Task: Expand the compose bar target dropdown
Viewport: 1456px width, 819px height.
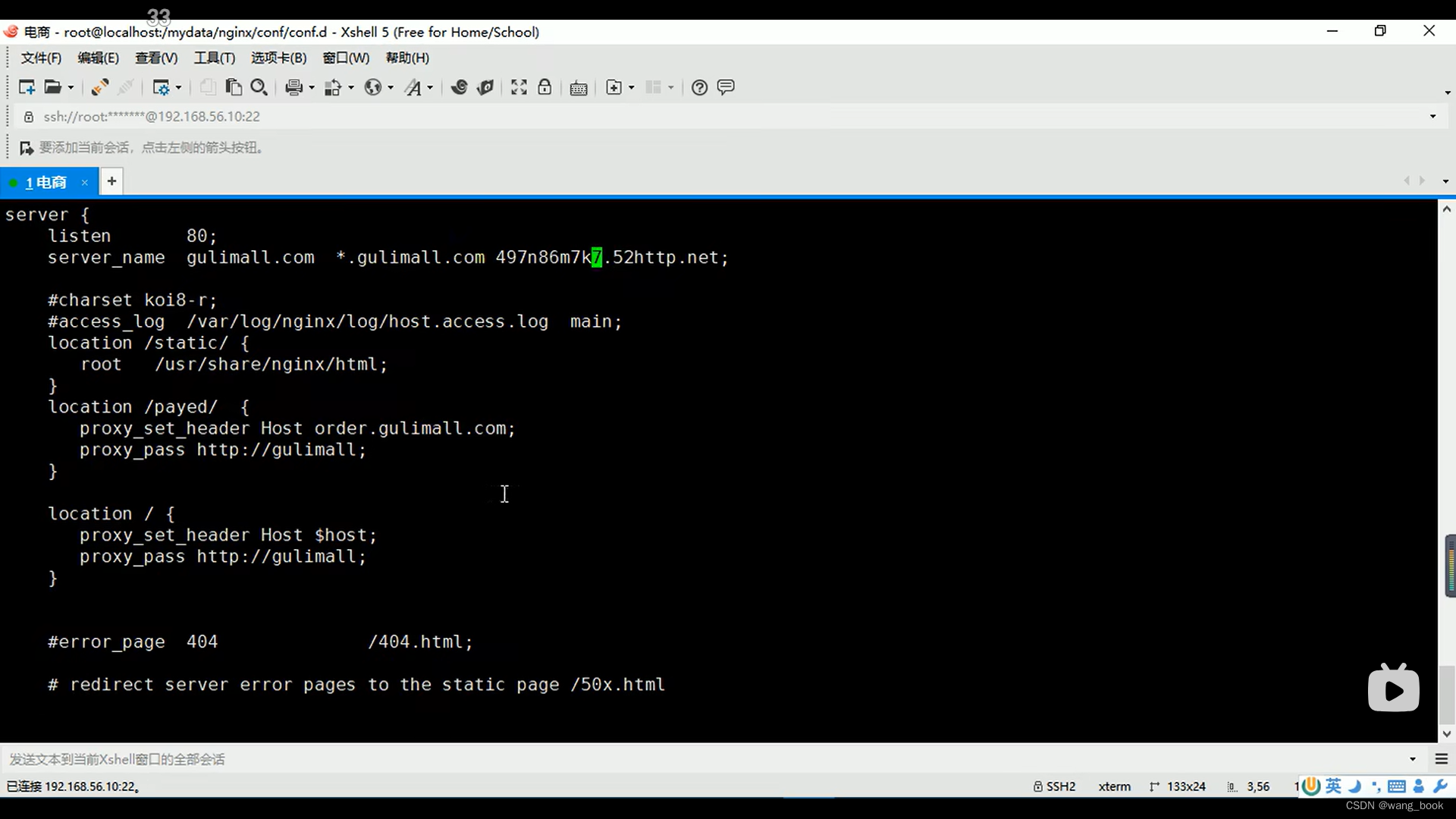Action: click(x=1413, y=759)
